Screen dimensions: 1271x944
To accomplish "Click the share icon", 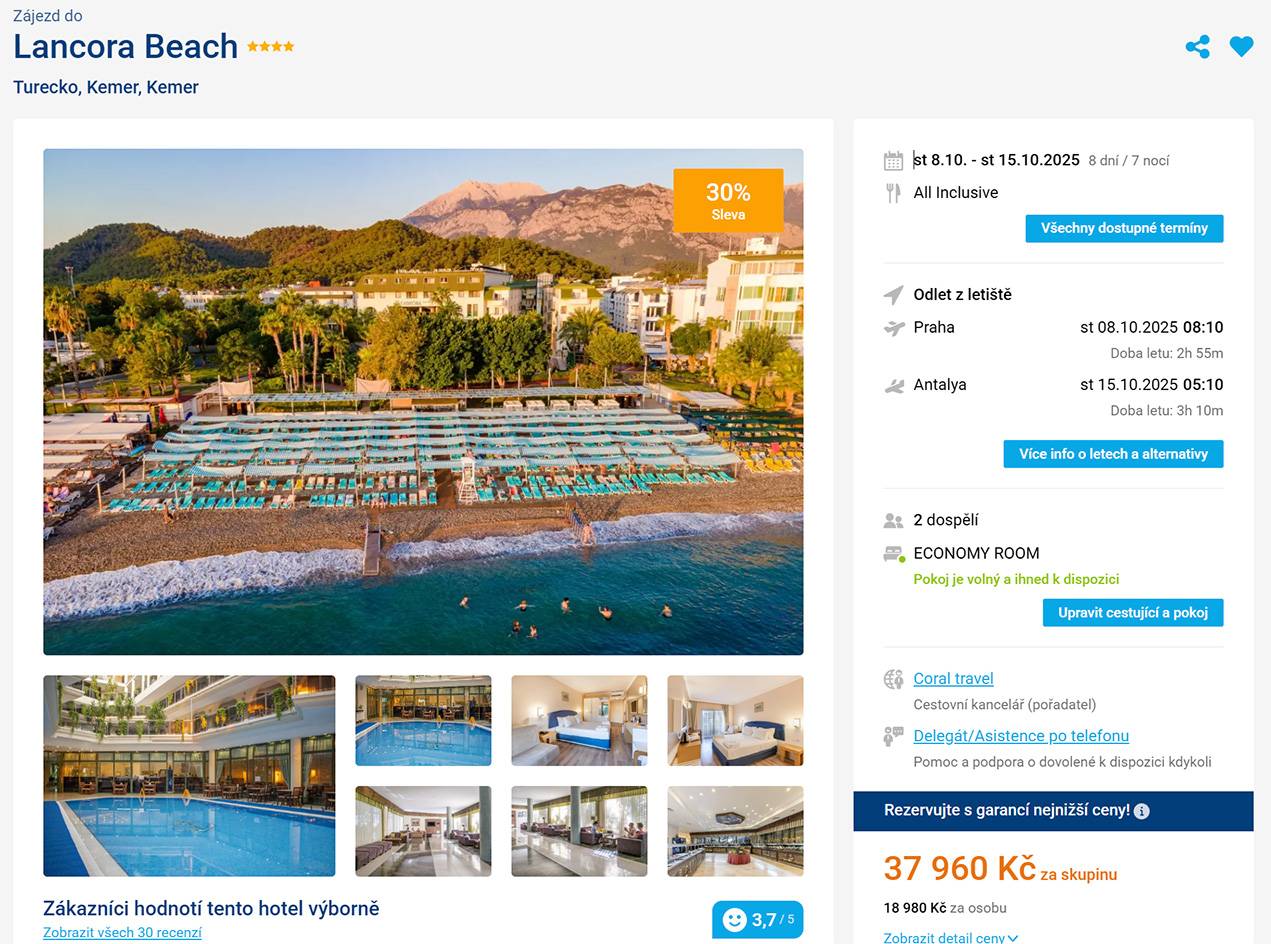I will 1197,47.
